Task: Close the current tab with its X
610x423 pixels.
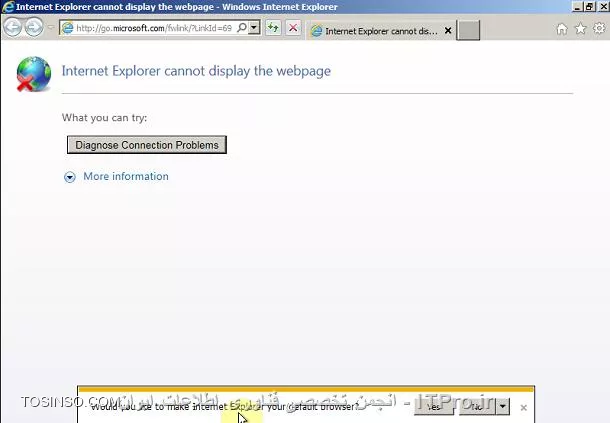Action: 448,31
